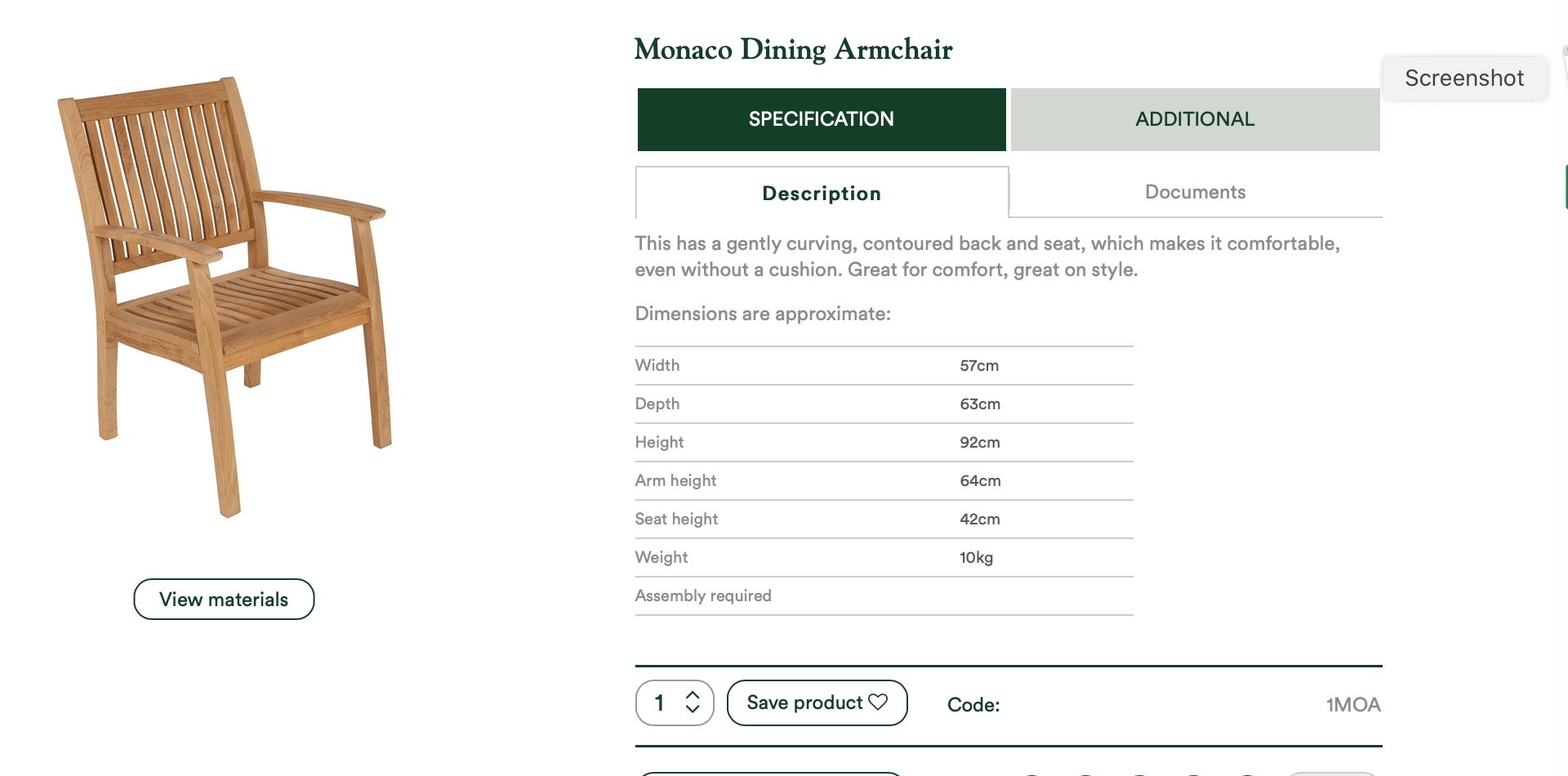Click the Width 57cm table row
The height and width of the screenshot is (776, 1568).
point(884,365)
